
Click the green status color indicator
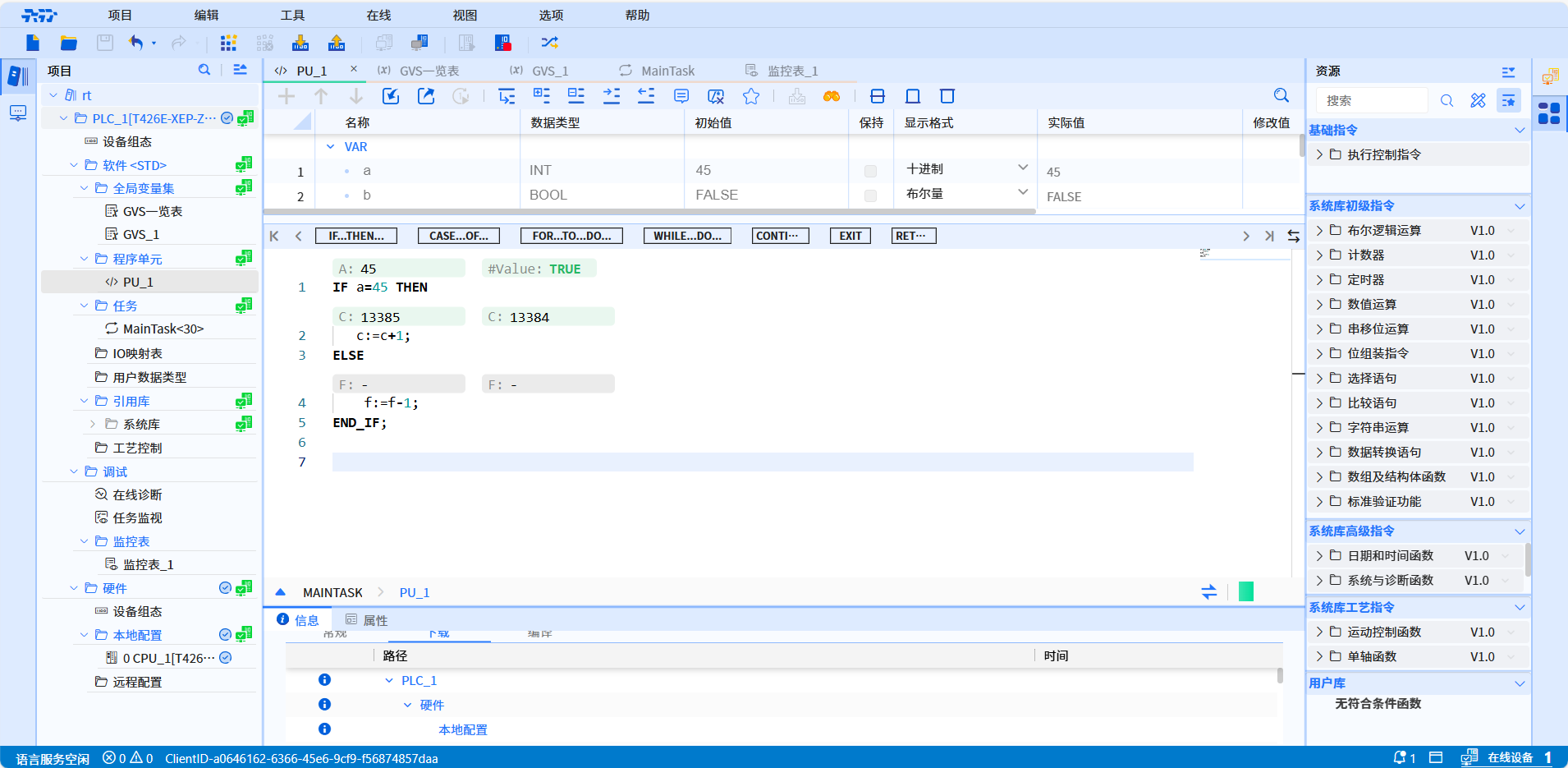(x=1245, y=591)
